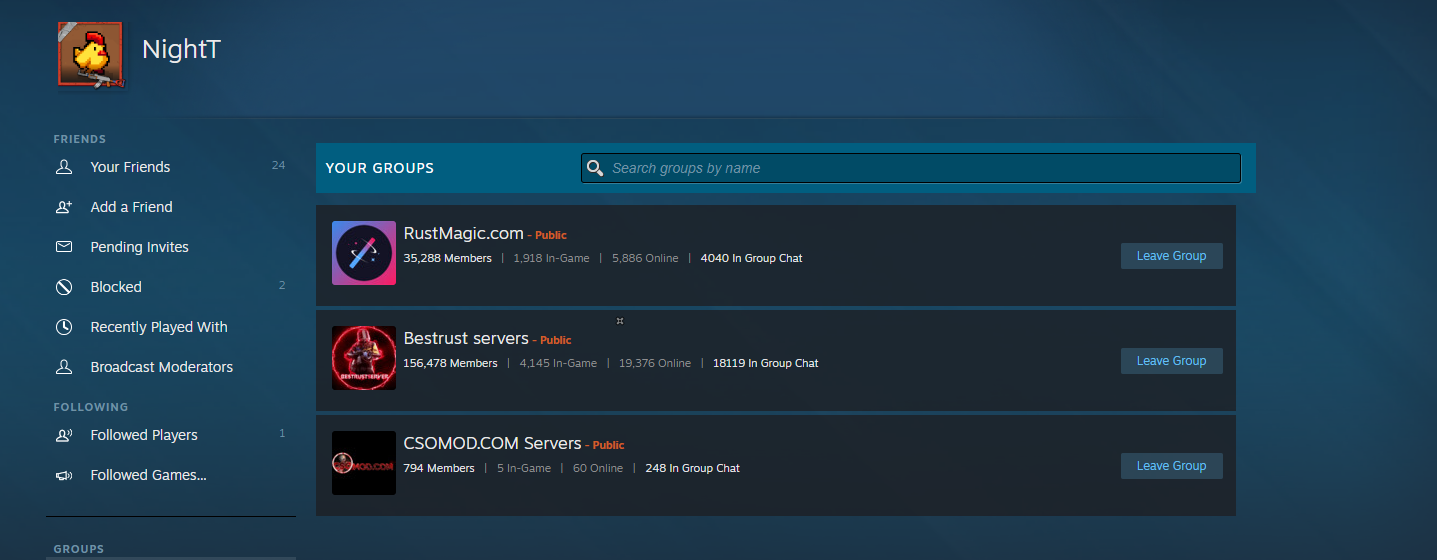The width and height of the screenshot is (1437, 560).
Task: Leave the Bestrust servers group
Action: point(1171,361)
